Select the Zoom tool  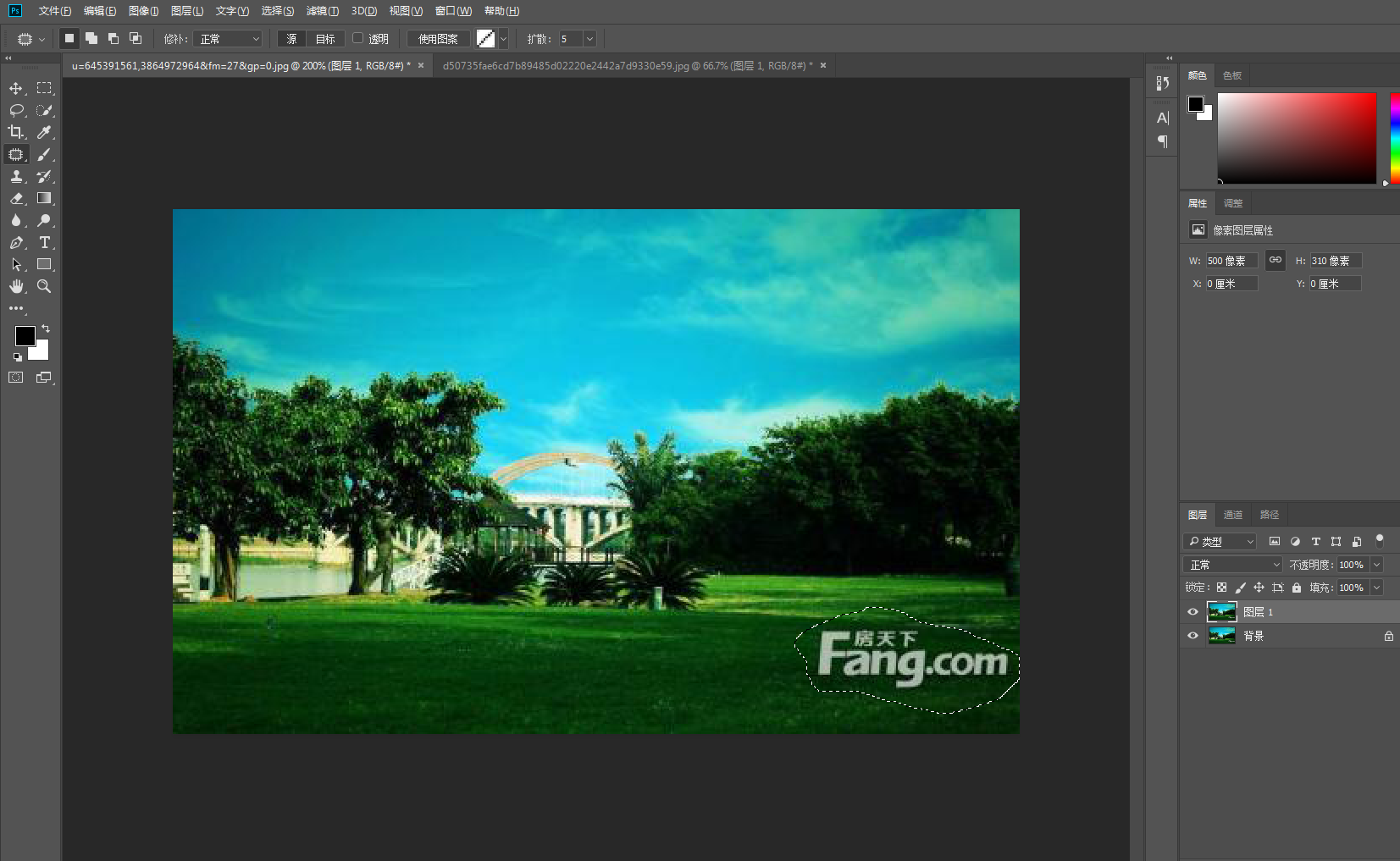tap(44, 286)
